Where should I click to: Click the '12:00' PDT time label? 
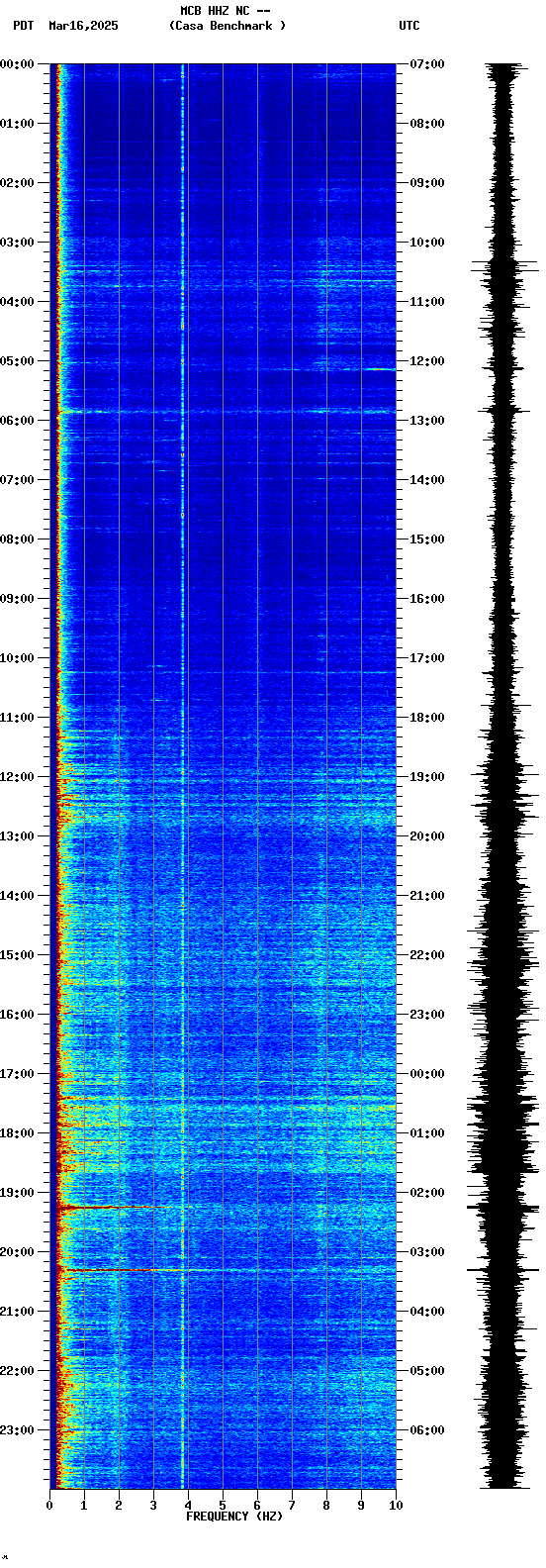click(x=17, y=777)
